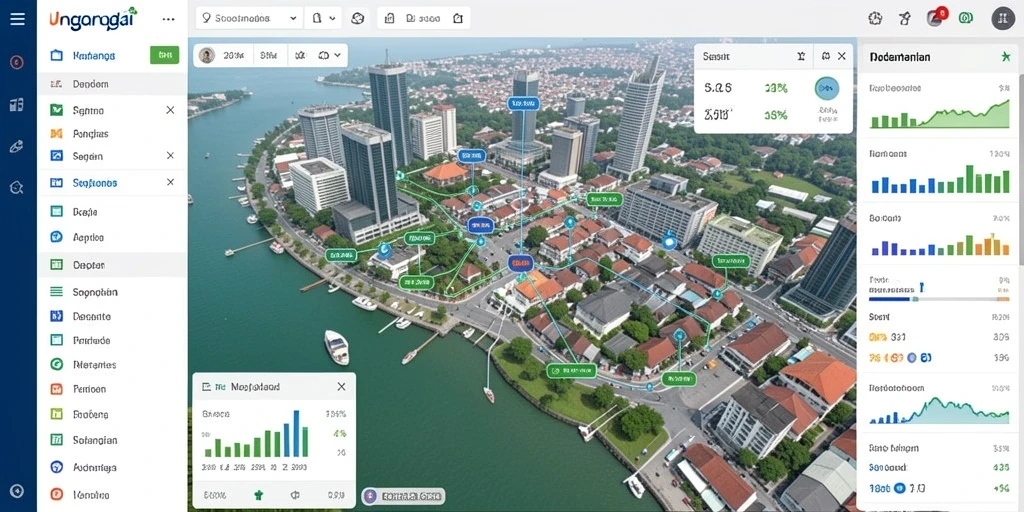The image size is (1024, 512).
Task: Click the green star in right panel header
Action: click(1006, 57)
